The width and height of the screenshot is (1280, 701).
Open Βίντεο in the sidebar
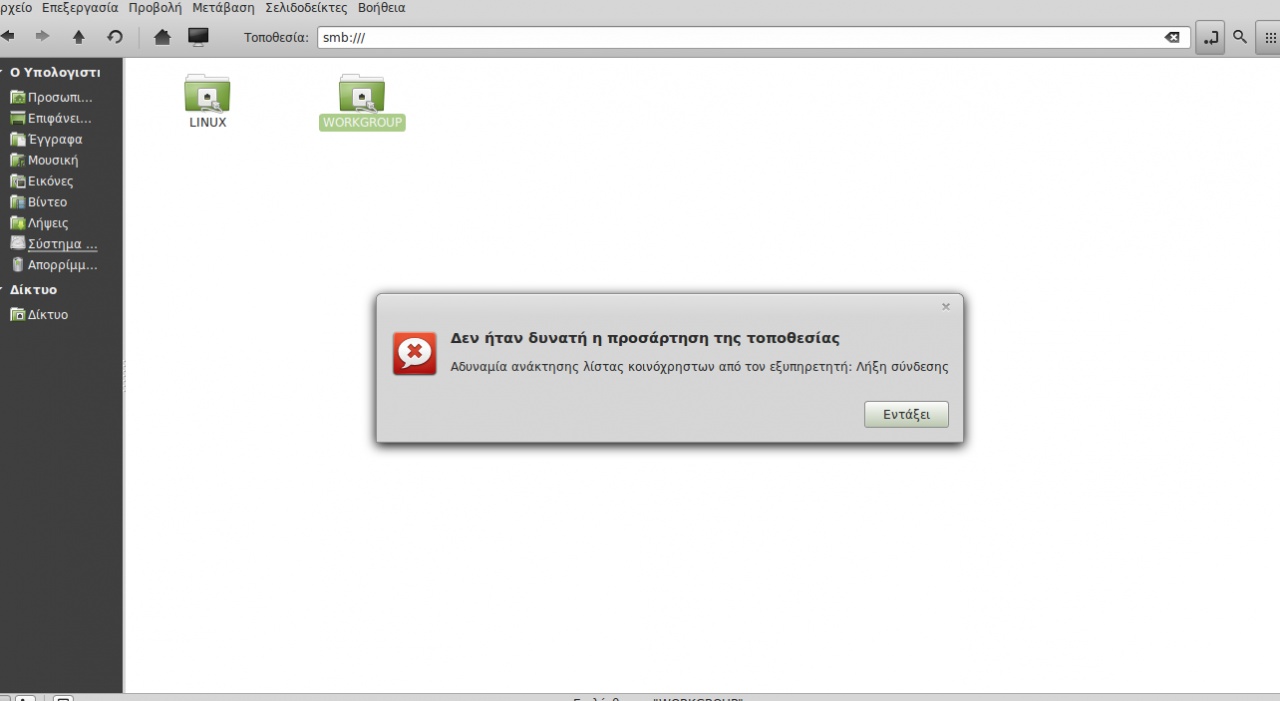(x=39, y=202)
